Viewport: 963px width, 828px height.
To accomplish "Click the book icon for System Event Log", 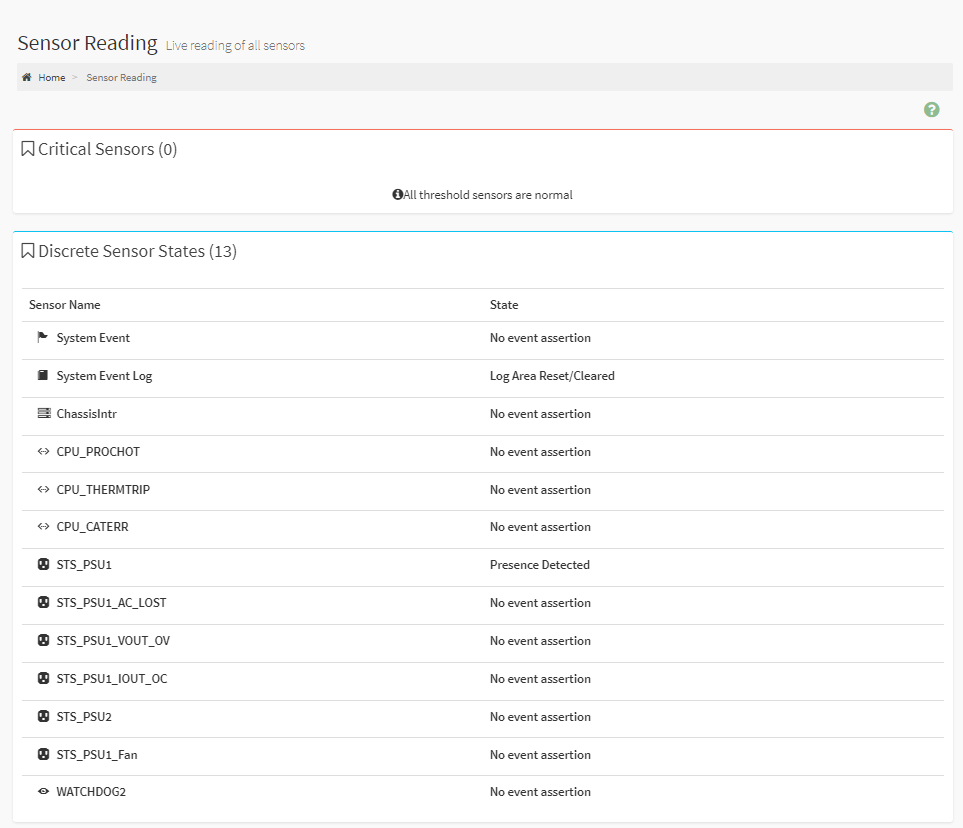I will point(43,376).
